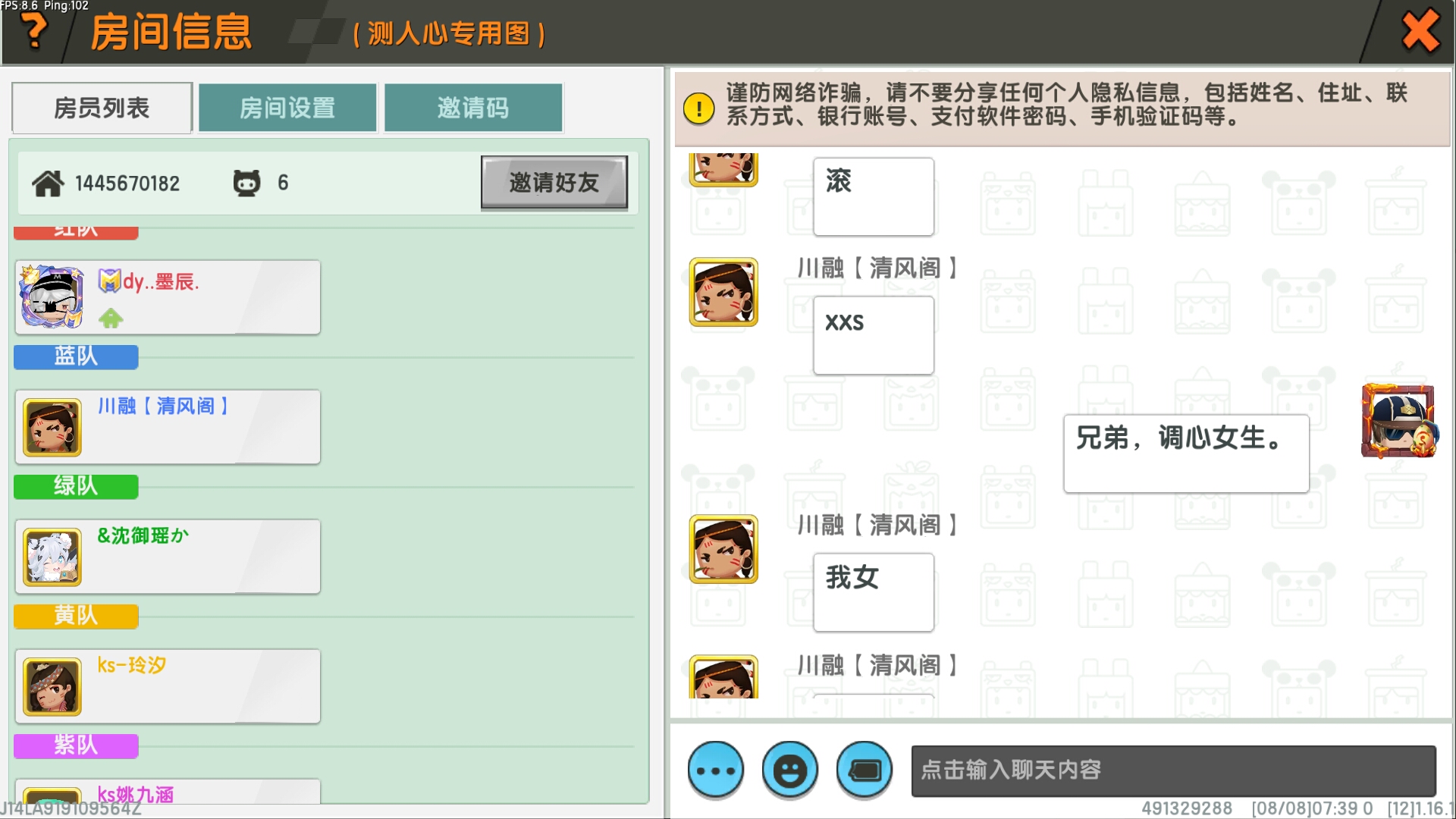Screen dimensions: 1456x819
Task: Select player ks-玲汐 in yellow team
Action: pyautogui.click(x=168, y=686)
